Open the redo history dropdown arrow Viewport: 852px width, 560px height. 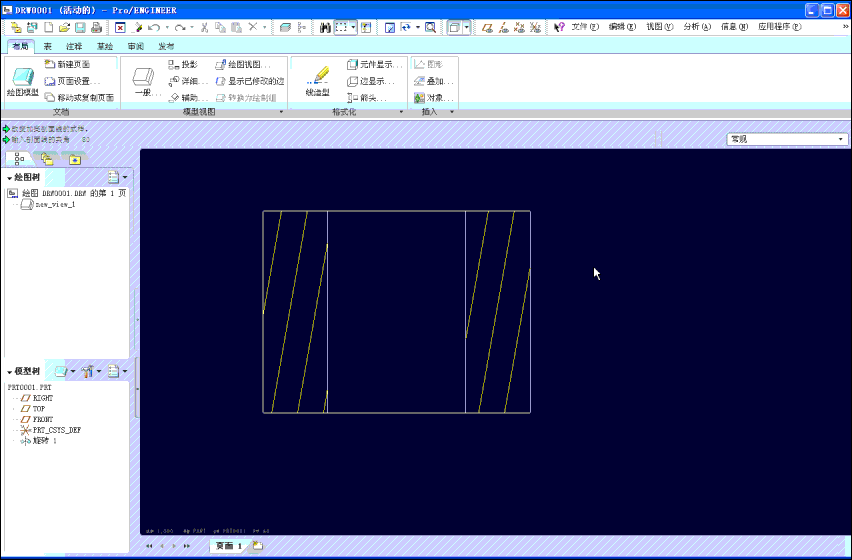pyautogui.click(x=192, y=27)
